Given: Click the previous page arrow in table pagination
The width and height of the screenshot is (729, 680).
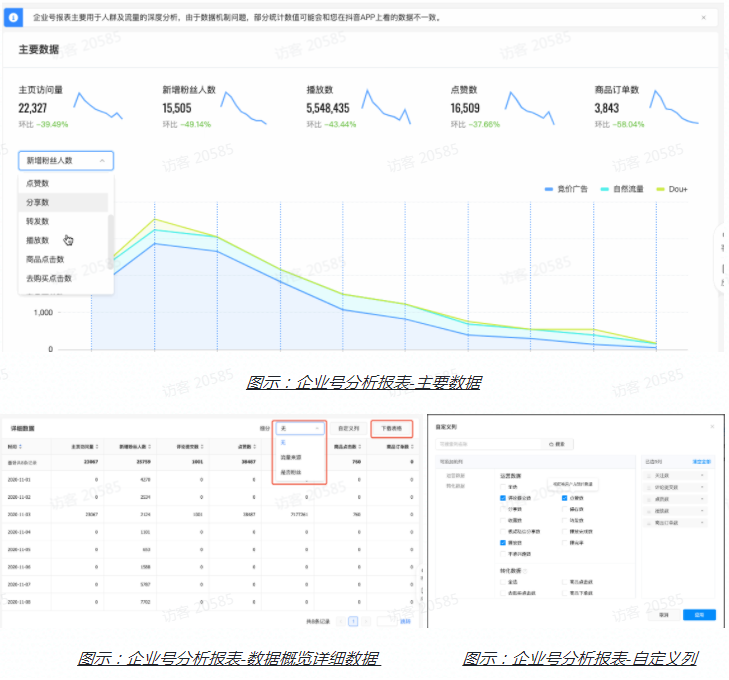Looking at the screenshot, I should (x=339, y=621).
